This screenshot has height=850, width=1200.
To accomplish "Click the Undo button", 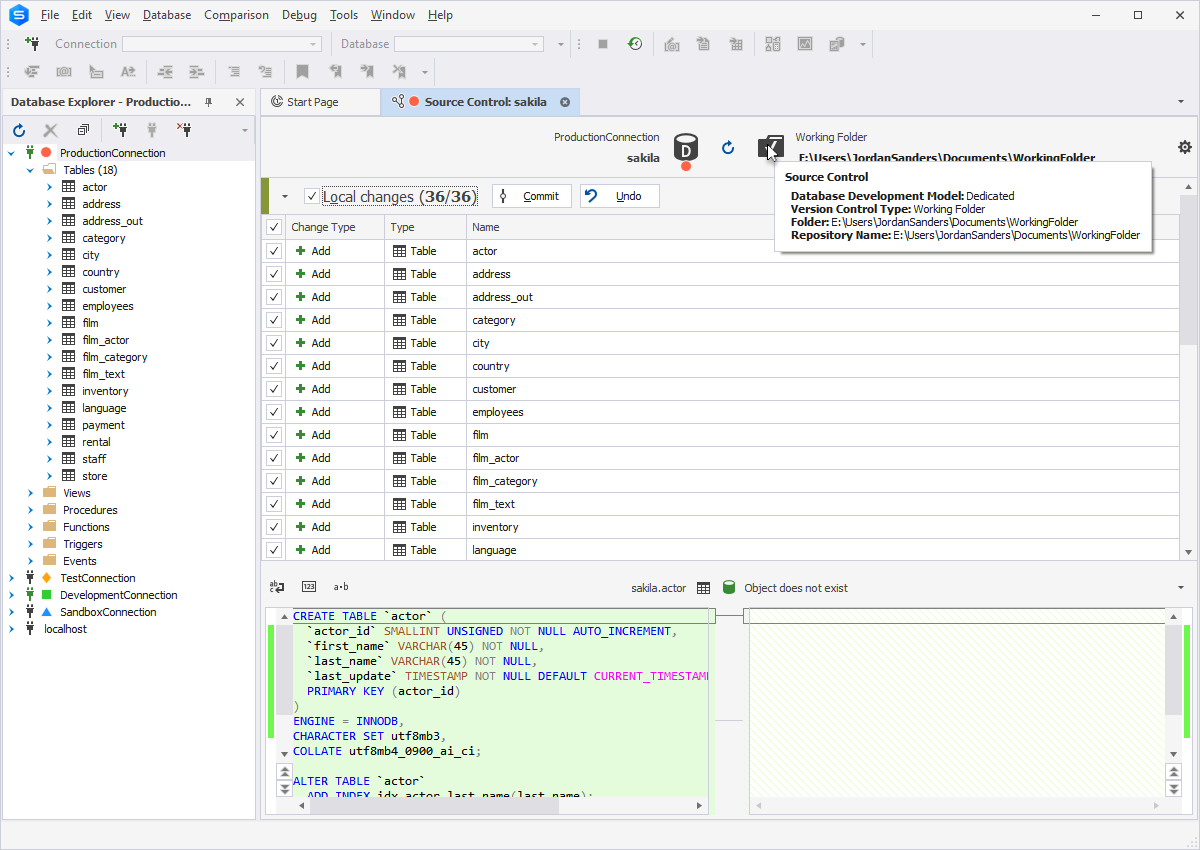I will coord(619,196).
